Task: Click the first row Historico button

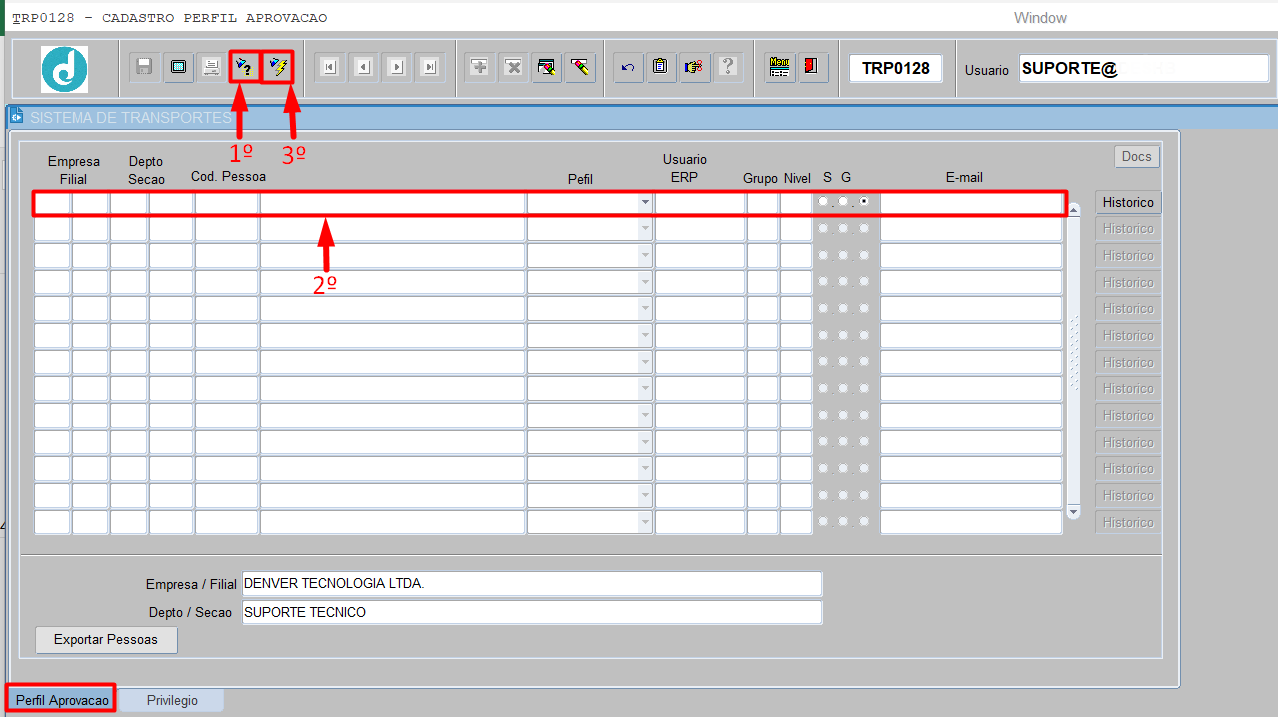Action: pyautogui.click(x=1128, y=202)
